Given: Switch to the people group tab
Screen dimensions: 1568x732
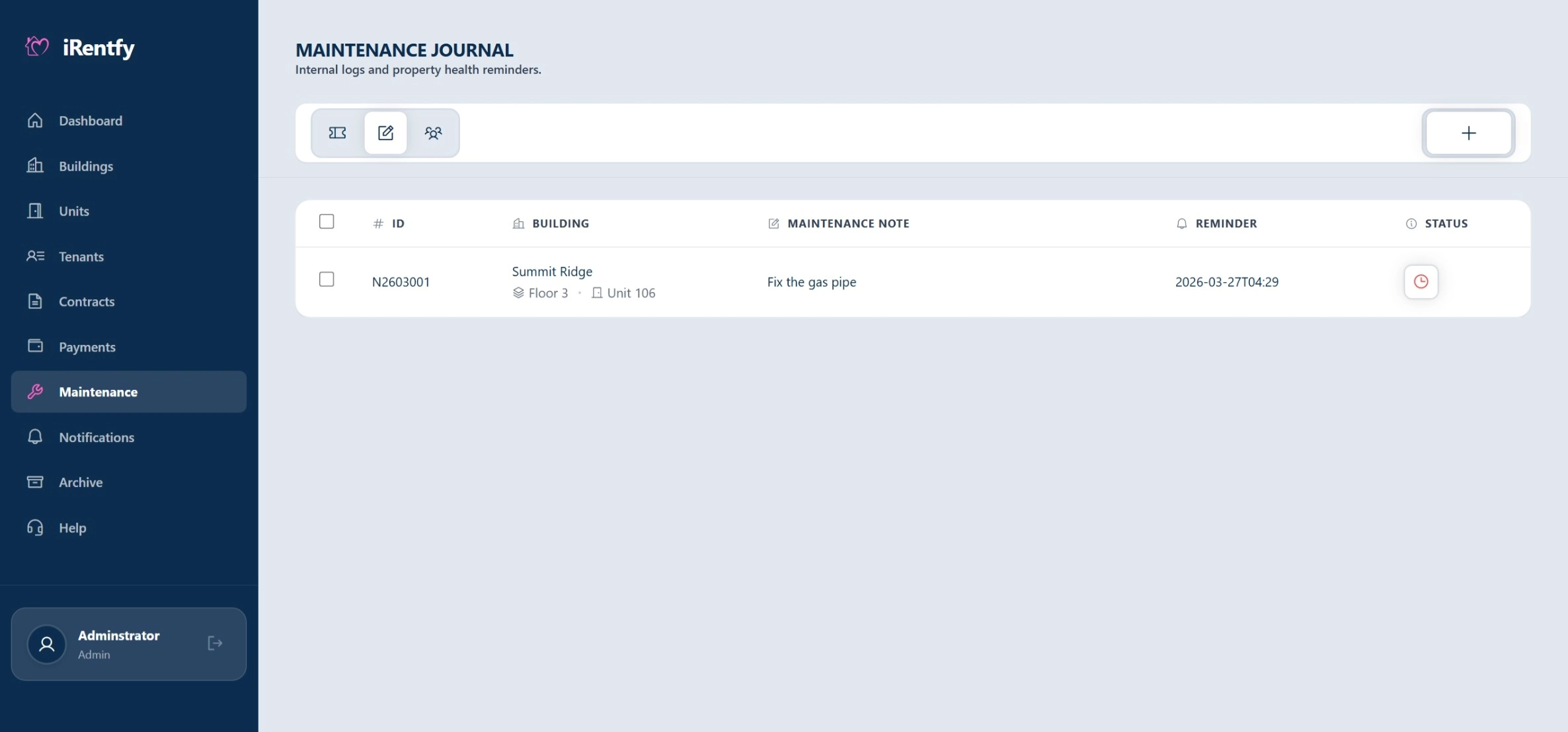Looking at the screenshot, I should click(434, 133).
